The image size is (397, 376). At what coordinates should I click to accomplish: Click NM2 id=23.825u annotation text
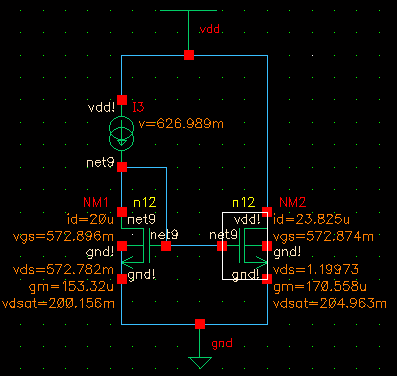311,219
